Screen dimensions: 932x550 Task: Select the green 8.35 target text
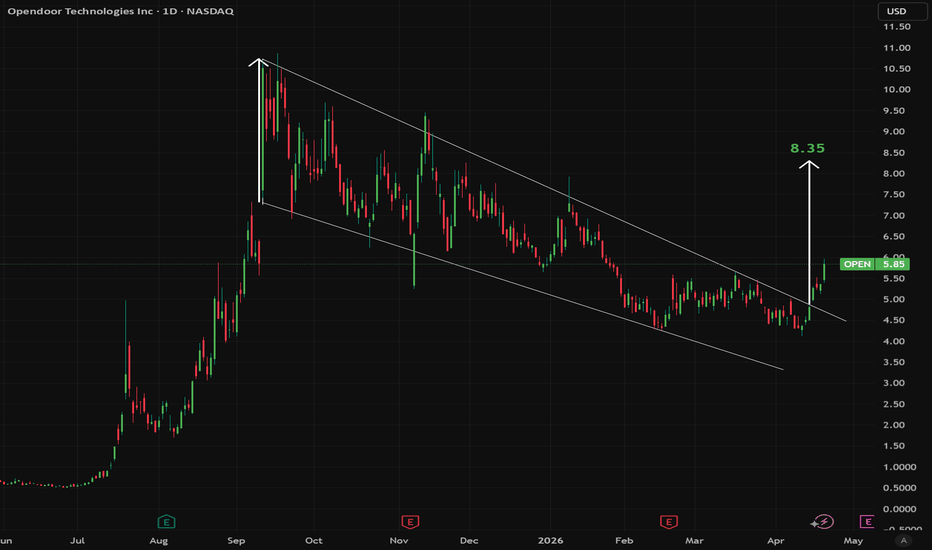coord(807,148)
